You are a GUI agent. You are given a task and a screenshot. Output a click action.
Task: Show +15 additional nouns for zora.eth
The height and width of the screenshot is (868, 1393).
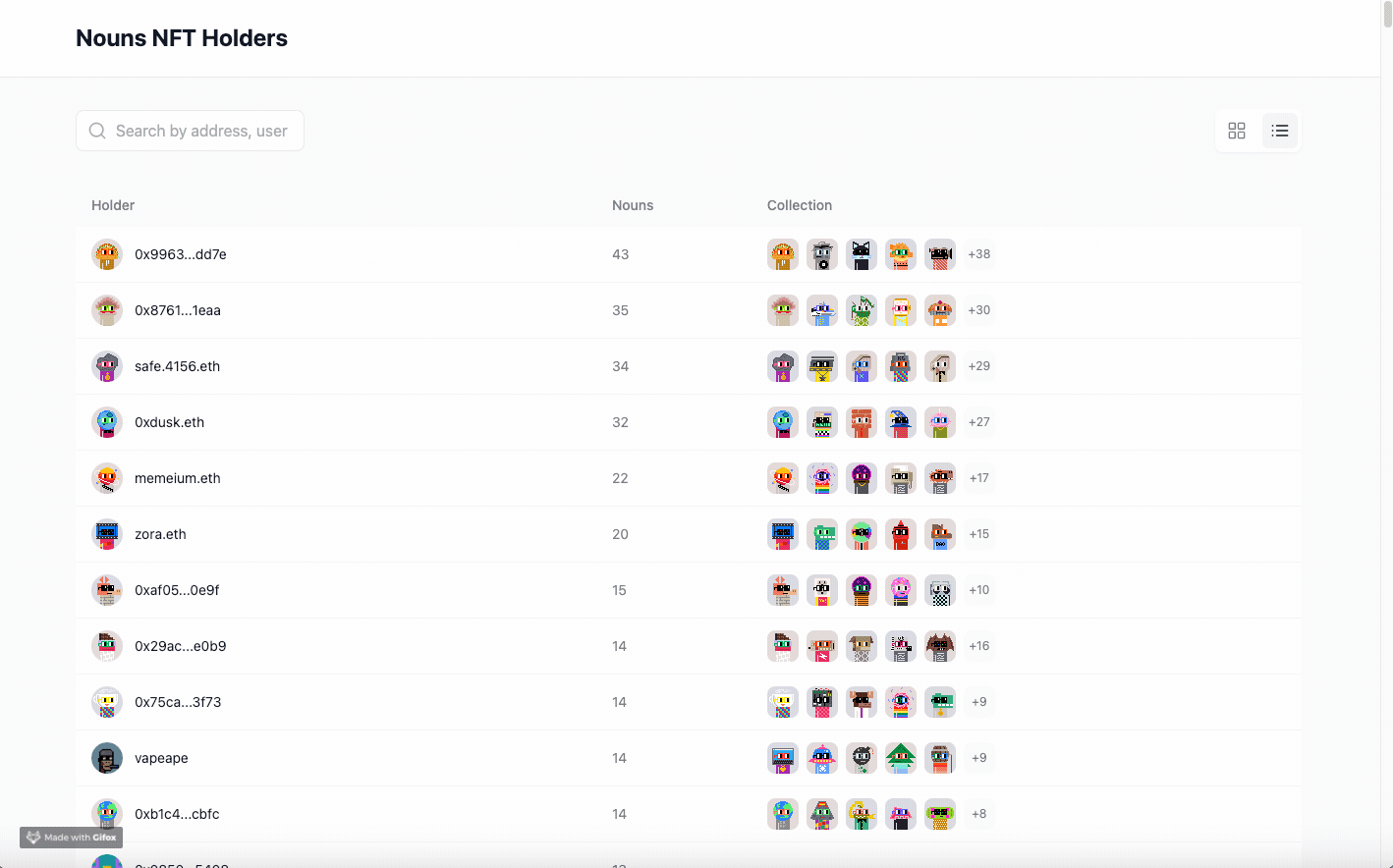pos(978,534)
